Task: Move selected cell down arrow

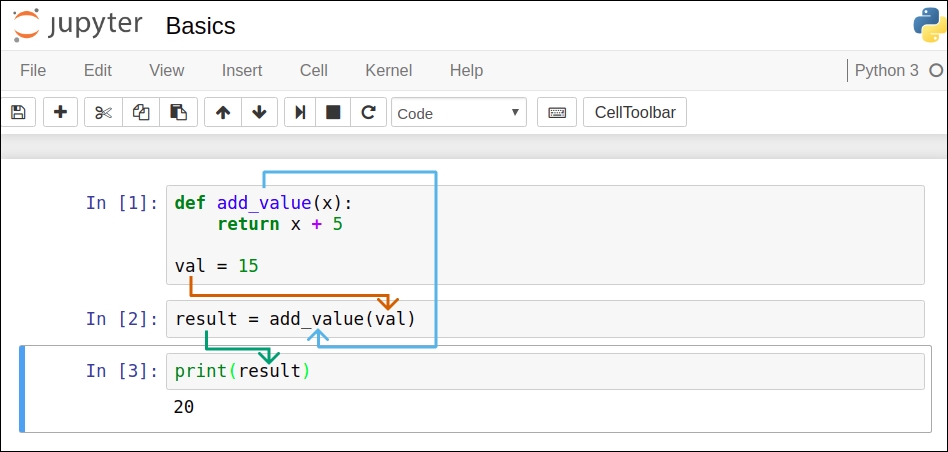Action: (259, 113)
